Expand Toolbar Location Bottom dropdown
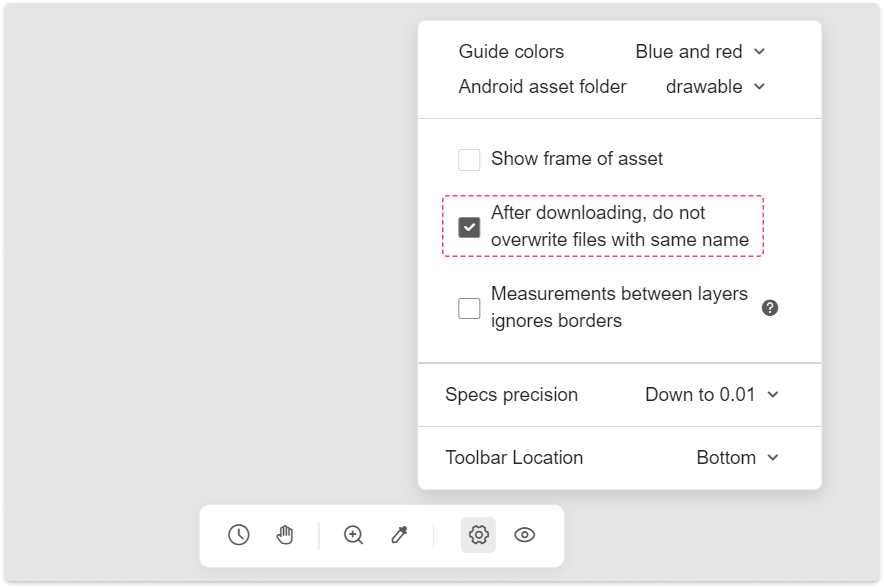This screenshot has height=588, width=884. click(x=738, y=458)
